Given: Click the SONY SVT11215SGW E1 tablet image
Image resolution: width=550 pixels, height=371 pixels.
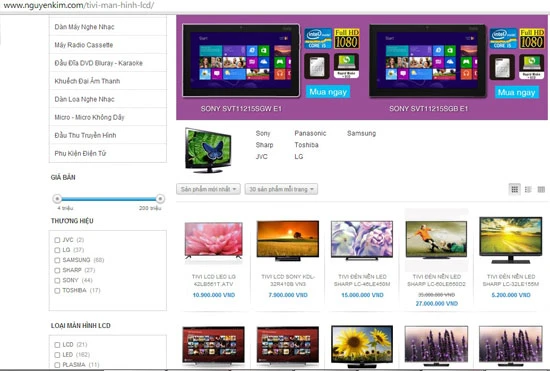Looking at the screenshot, I should 241,60.
